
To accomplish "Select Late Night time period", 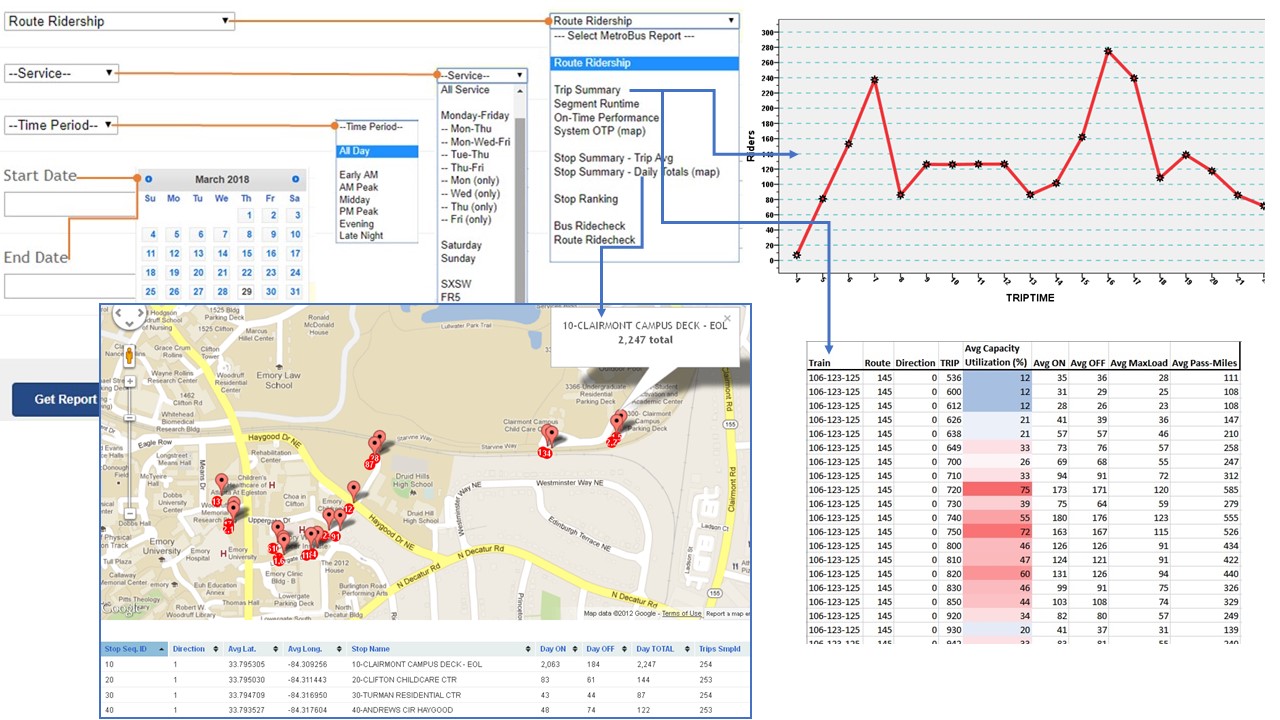I will [362, 236].
